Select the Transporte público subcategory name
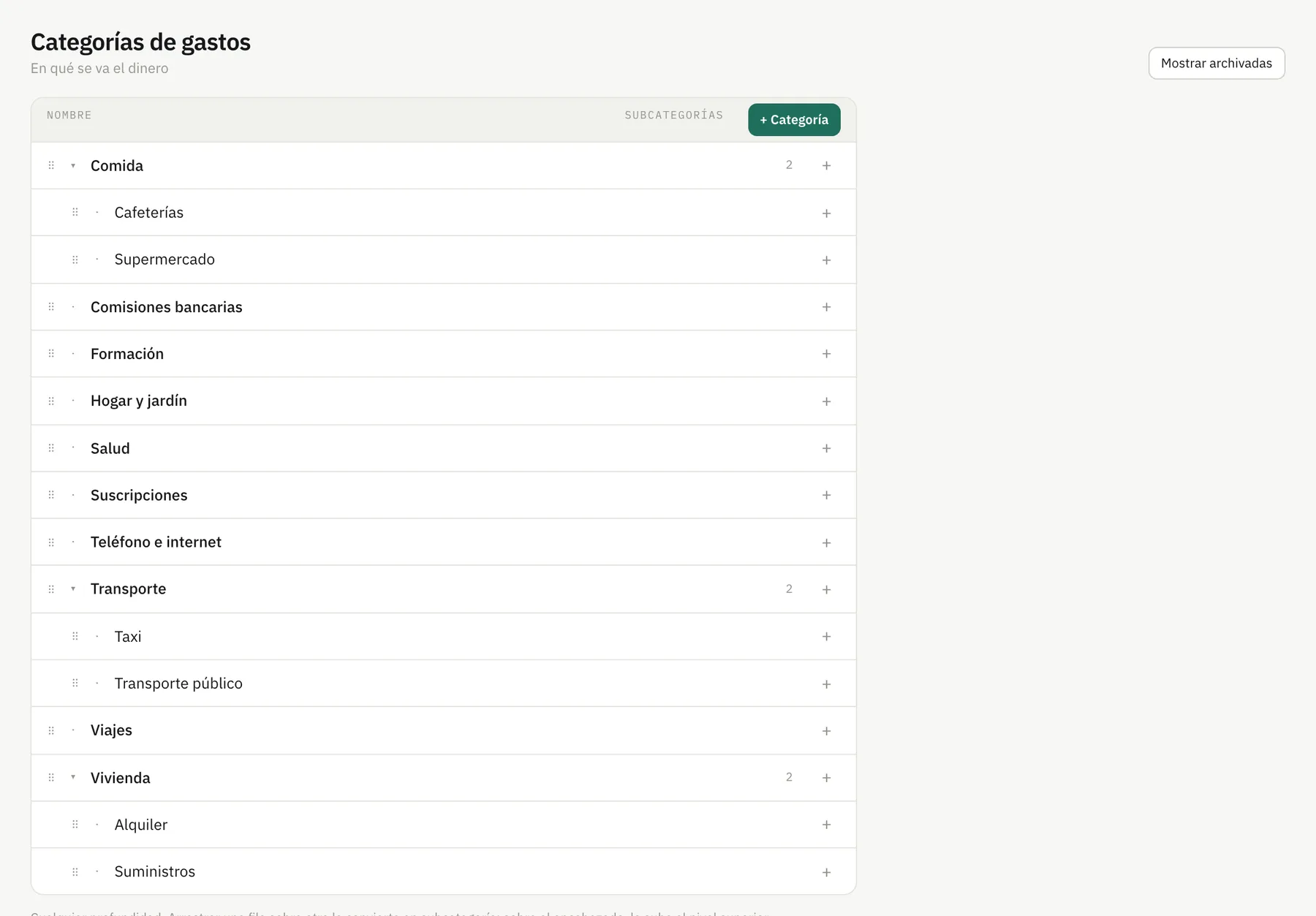 point(178,684)
